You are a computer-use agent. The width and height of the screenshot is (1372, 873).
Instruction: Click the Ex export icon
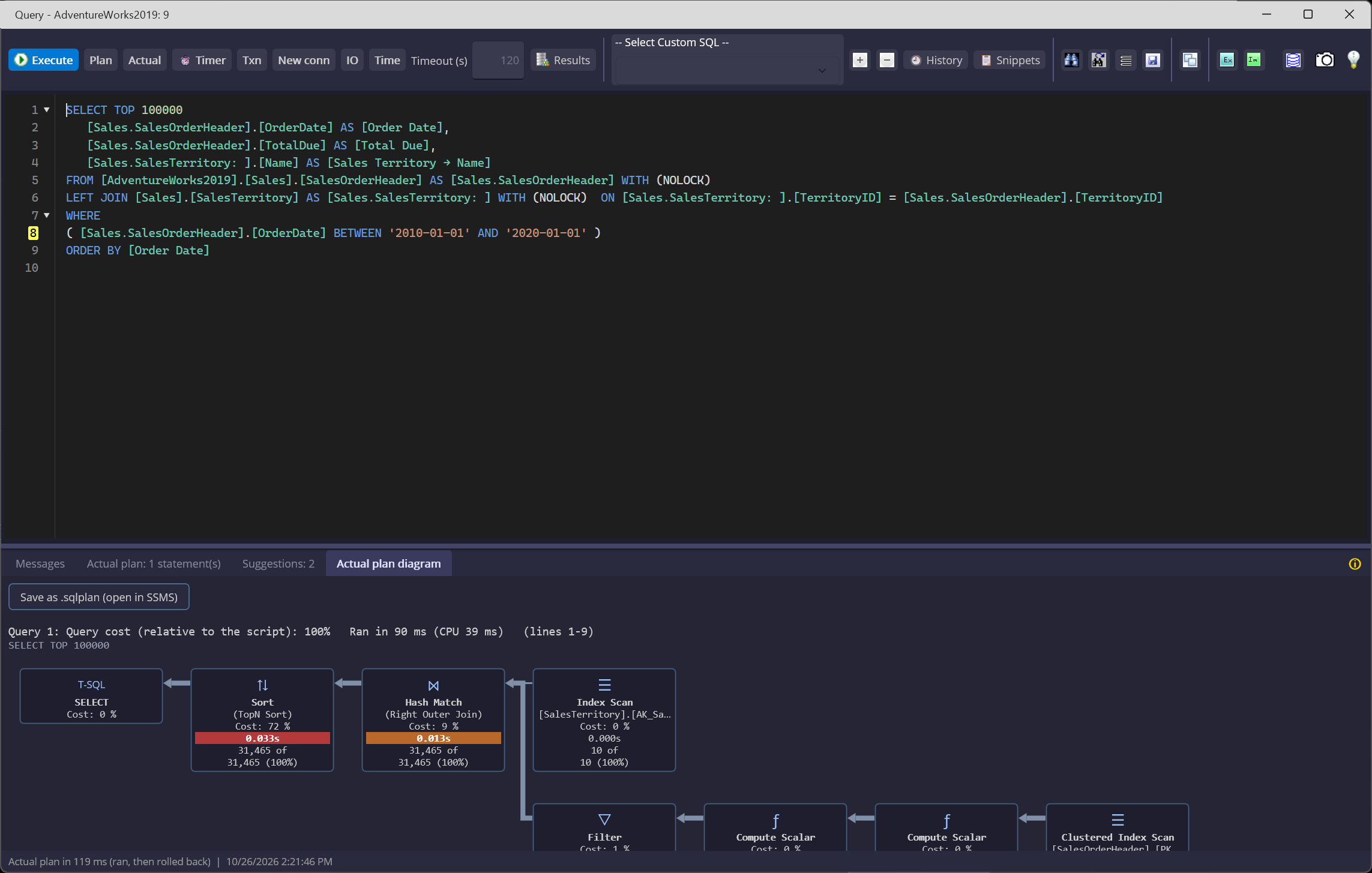tap(1227, 60)
